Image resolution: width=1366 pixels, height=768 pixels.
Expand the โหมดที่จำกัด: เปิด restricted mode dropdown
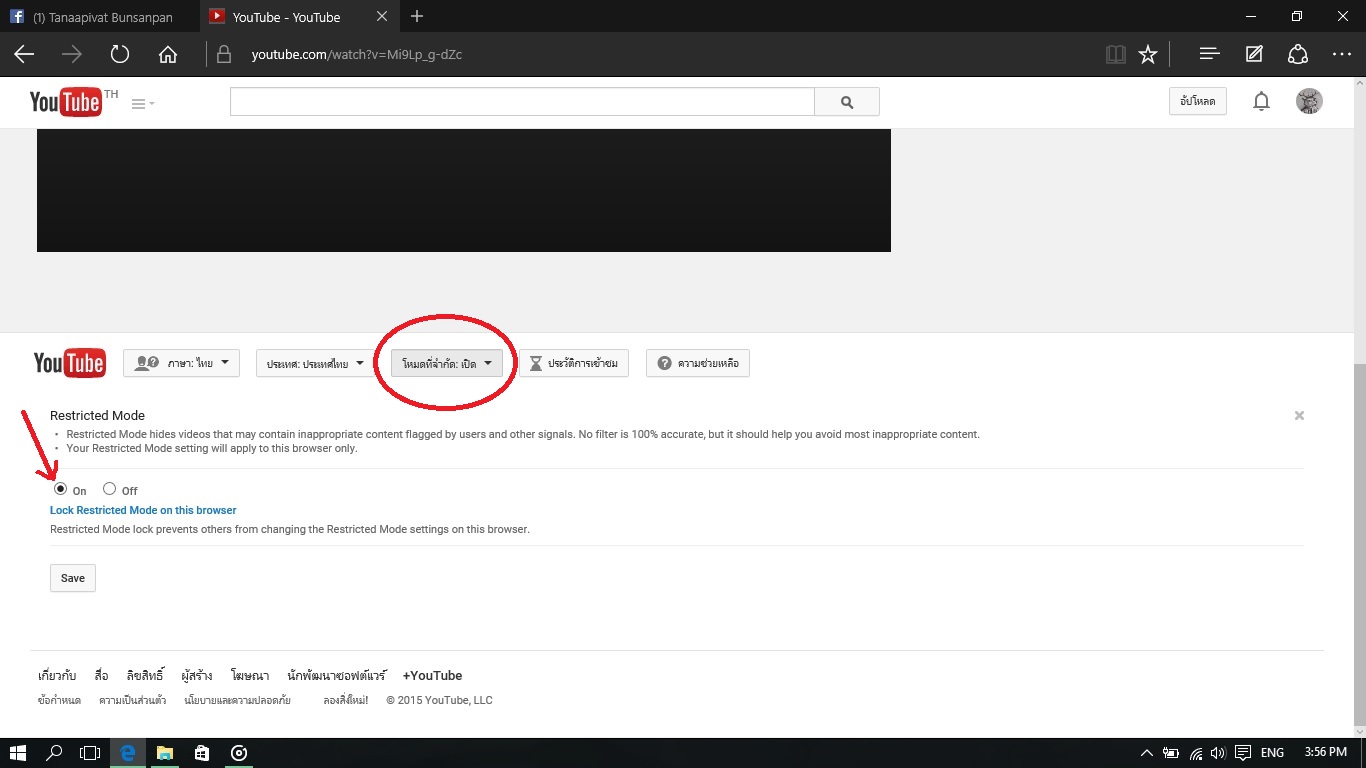pos(446,364)
